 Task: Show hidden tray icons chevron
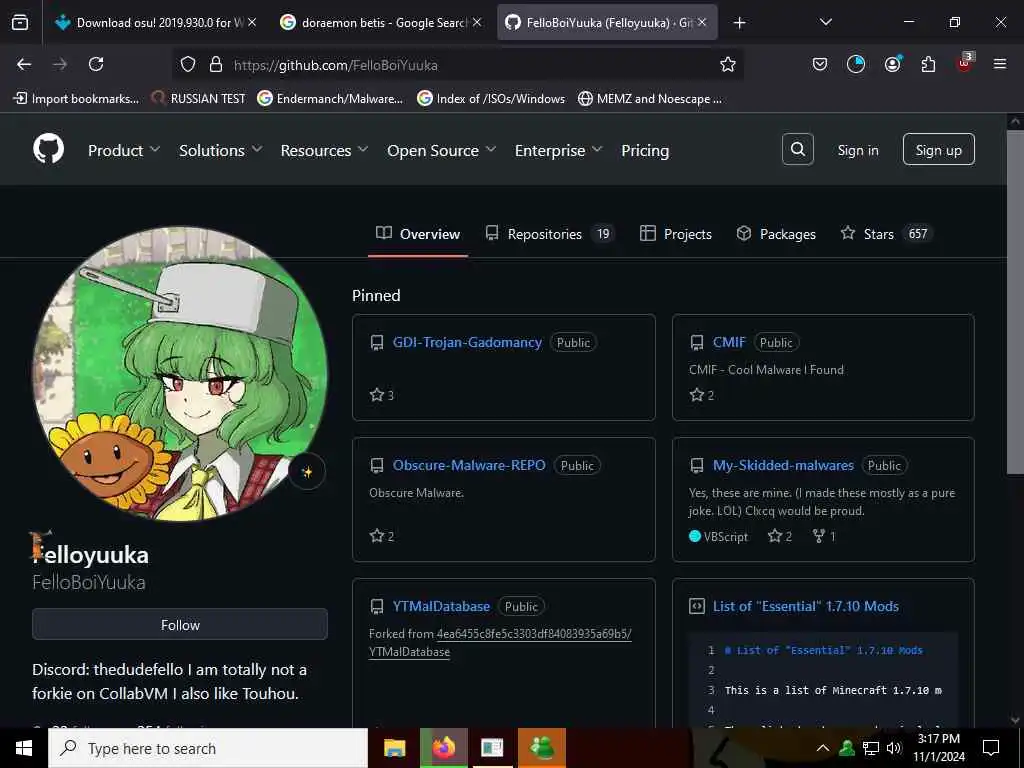click(823, 748)
